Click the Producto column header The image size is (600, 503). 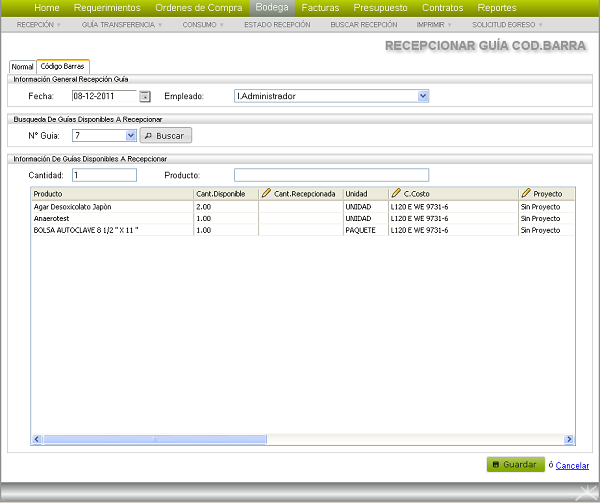pos(112,194)
